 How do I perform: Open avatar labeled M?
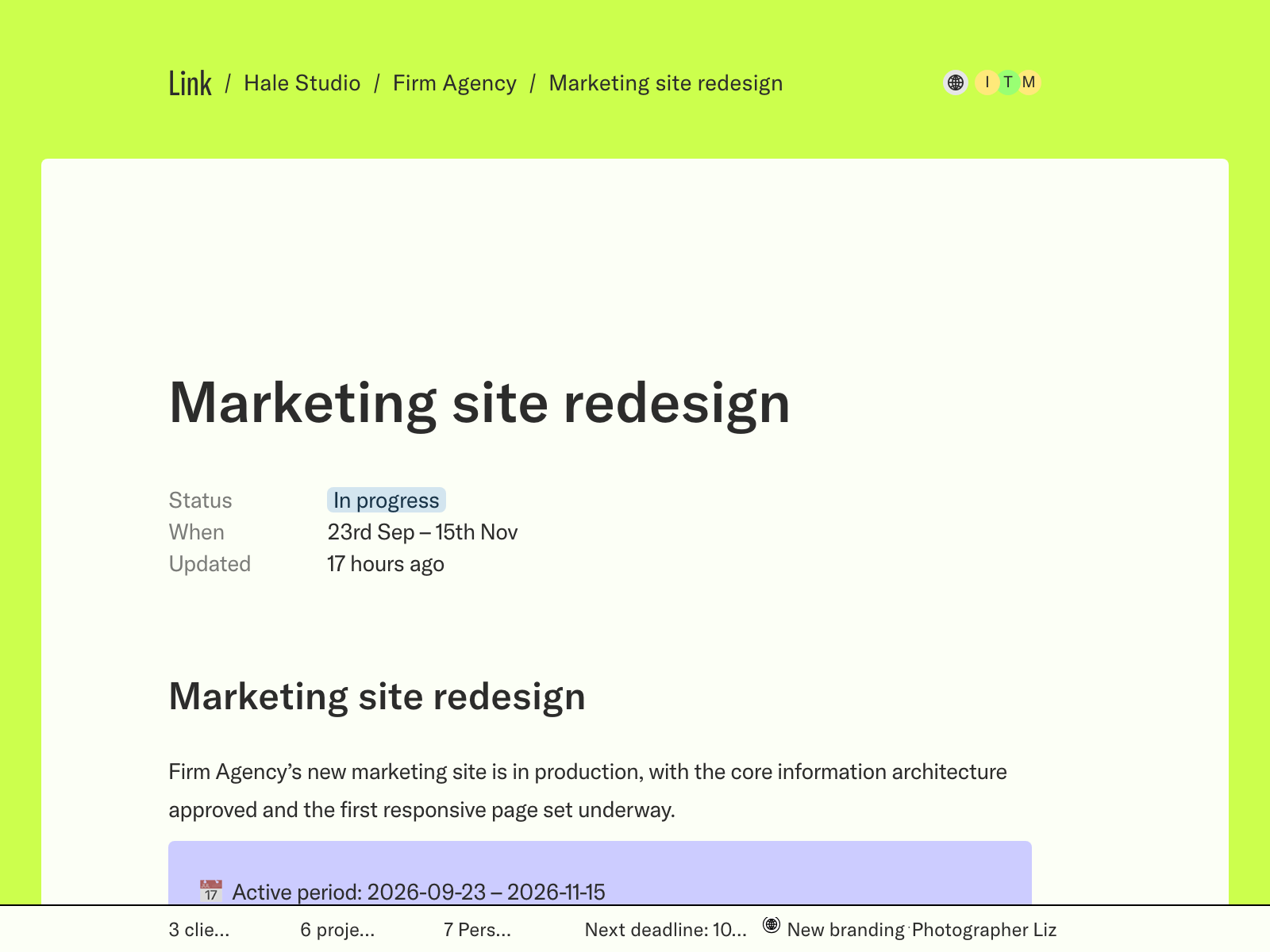[1029, 83]
